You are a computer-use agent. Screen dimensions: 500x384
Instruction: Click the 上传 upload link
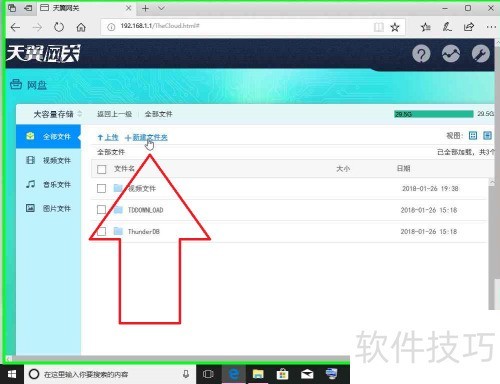click(x=108, y=137)
